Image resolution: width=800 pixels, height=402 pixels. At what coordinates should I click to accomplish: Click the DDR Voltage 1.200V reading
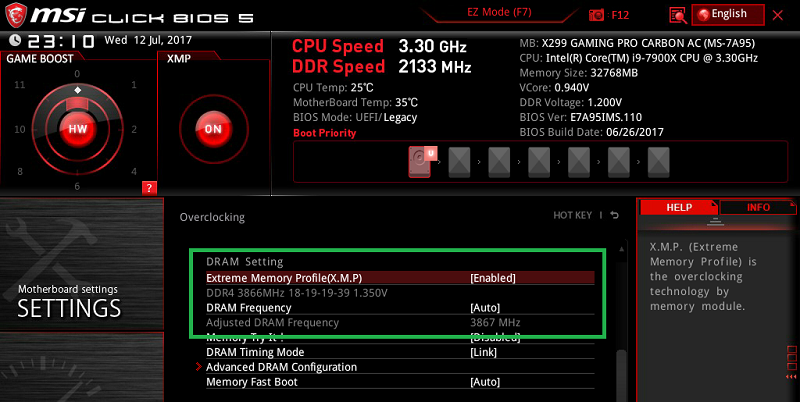point(570,103)
